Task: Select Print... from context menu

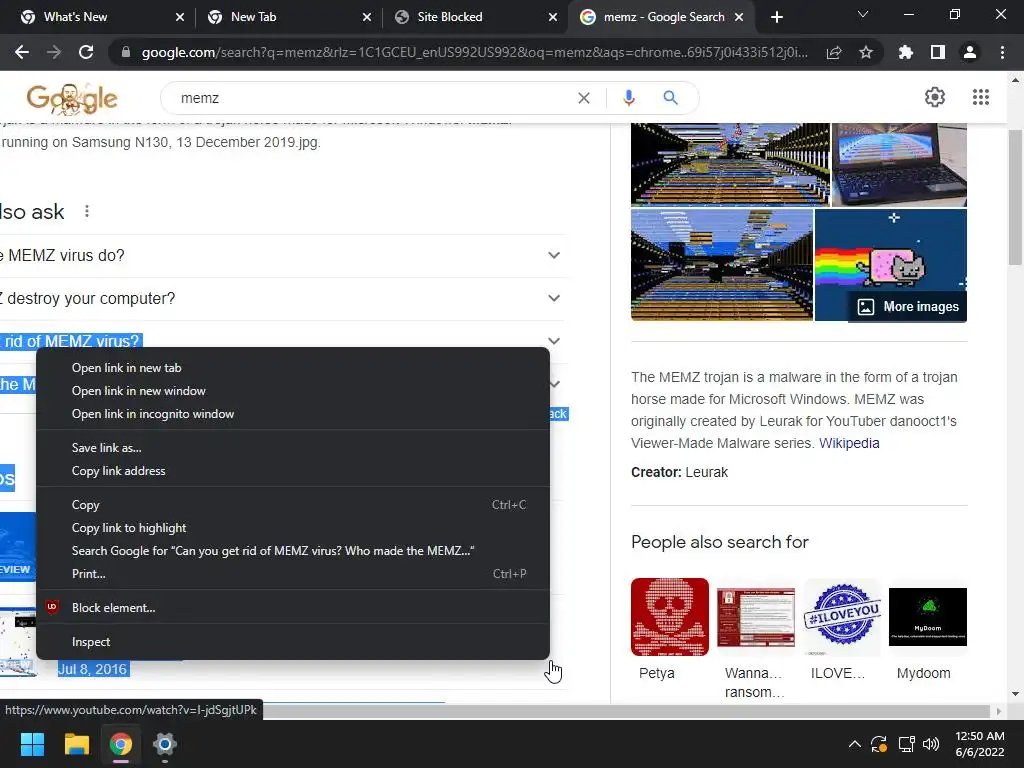Action: point(293,573)
